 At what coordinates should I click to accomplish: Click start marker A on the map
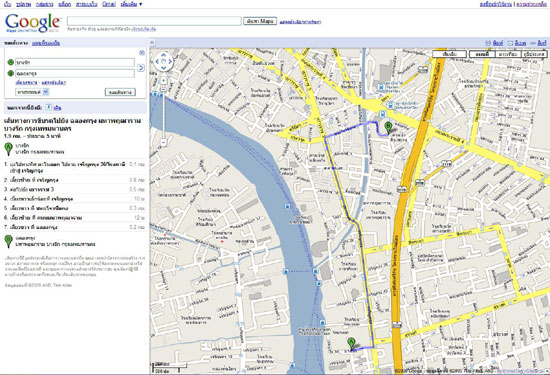(351, 344)
